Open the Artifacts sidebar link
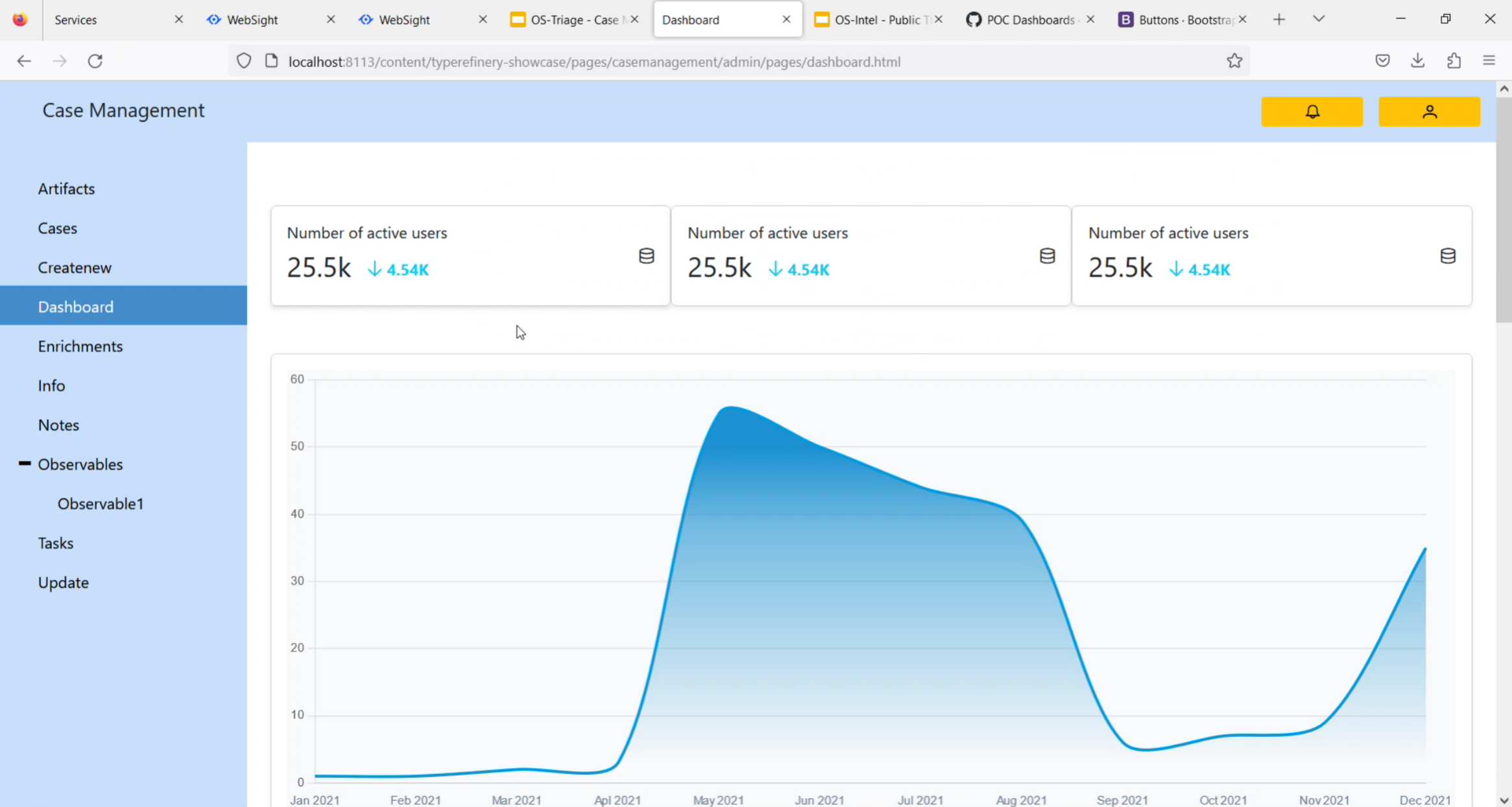The width and height of the screenshot is (1512, 807). (66, 189)
